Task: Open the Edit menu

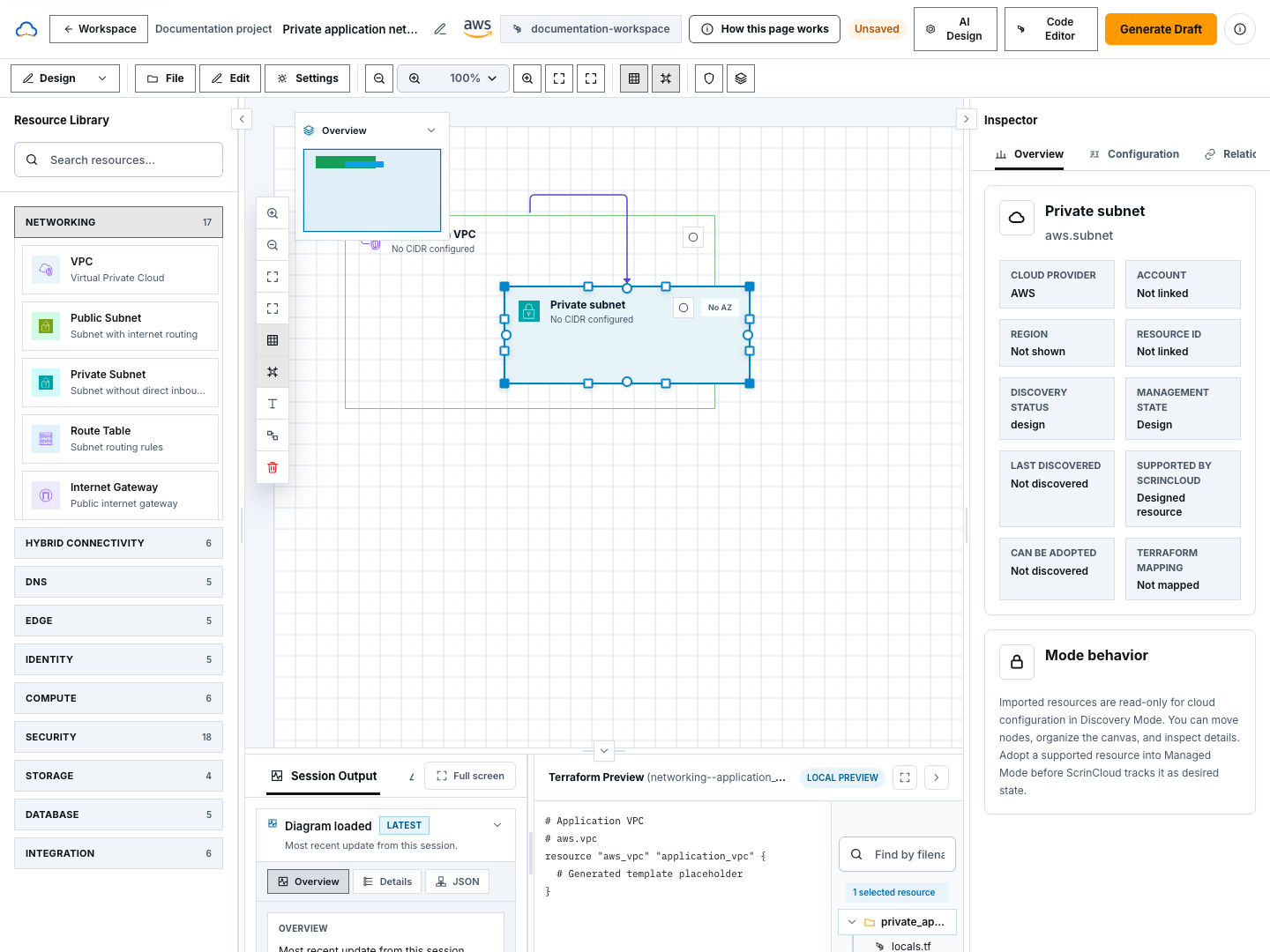Action: coord(230,78)
